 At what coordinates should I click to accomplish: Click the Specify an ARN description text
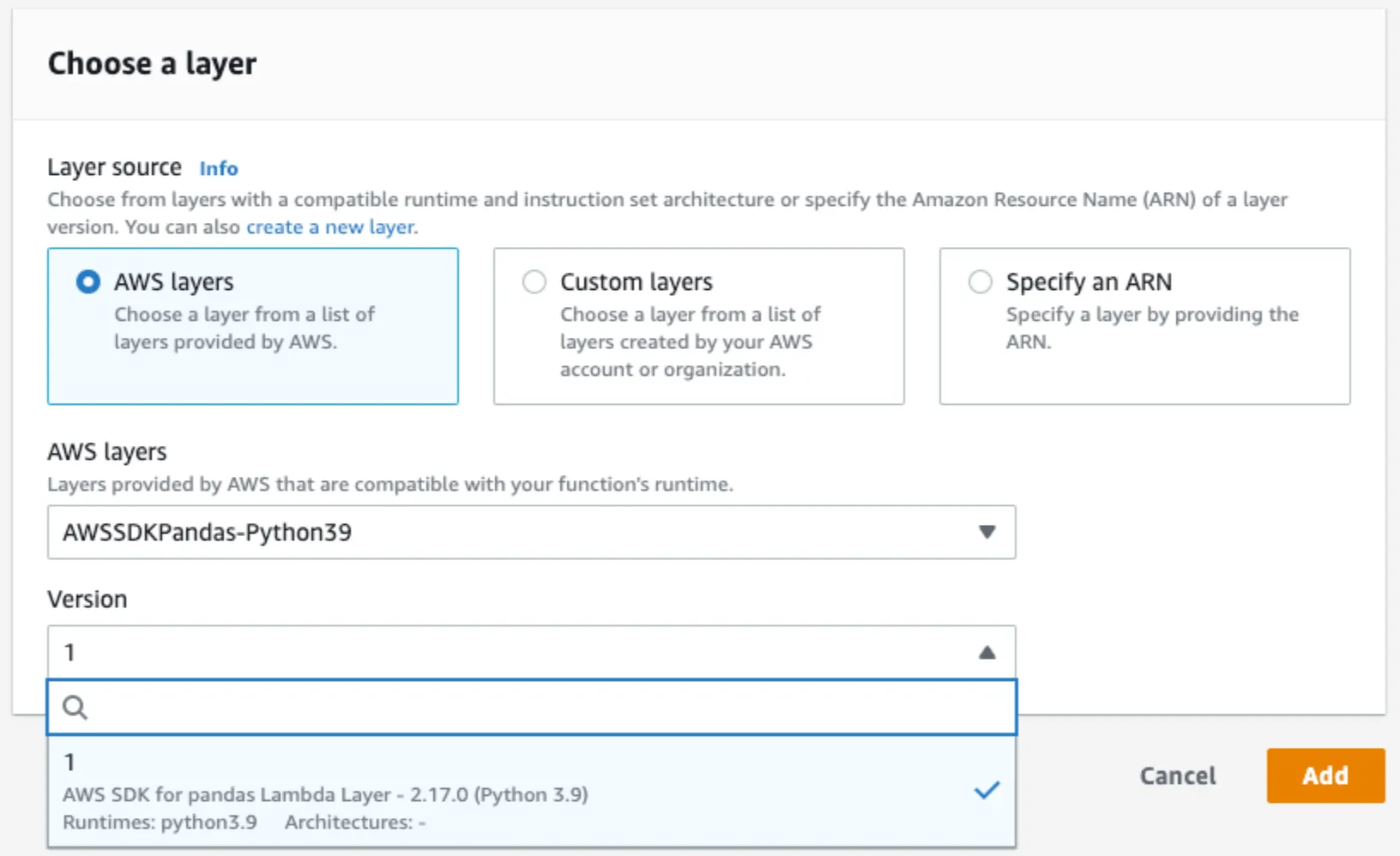click(x=1151, y=328)
